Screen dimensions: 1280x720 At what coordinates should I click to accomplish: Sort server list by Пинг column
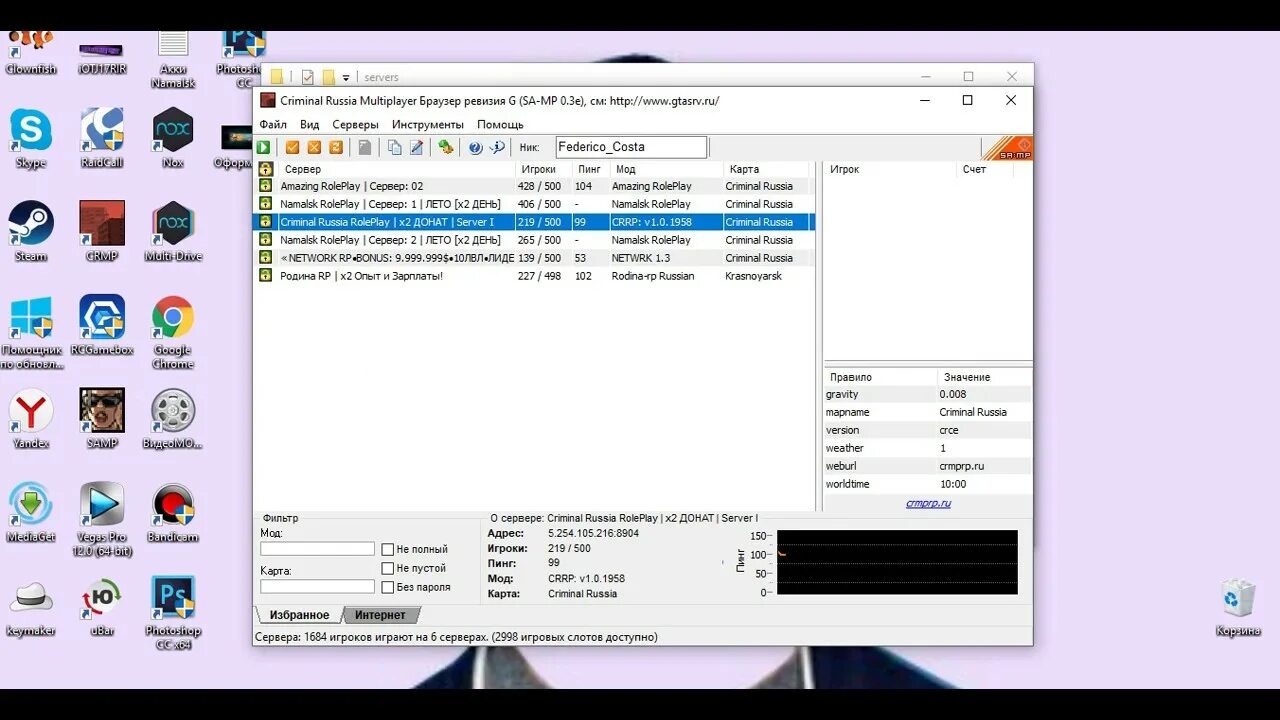tap(590, 169)
